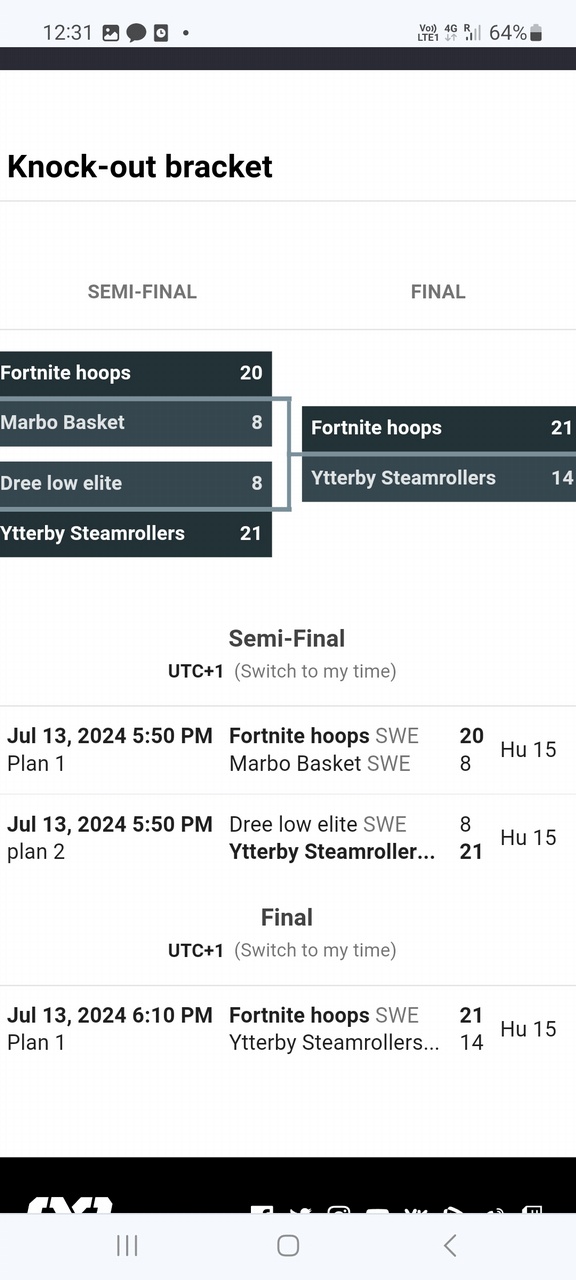The width and height of the screenshot is (576, 1280).
Task: Open Fortnite hoops final bracket entry
Action: [439, 428]
